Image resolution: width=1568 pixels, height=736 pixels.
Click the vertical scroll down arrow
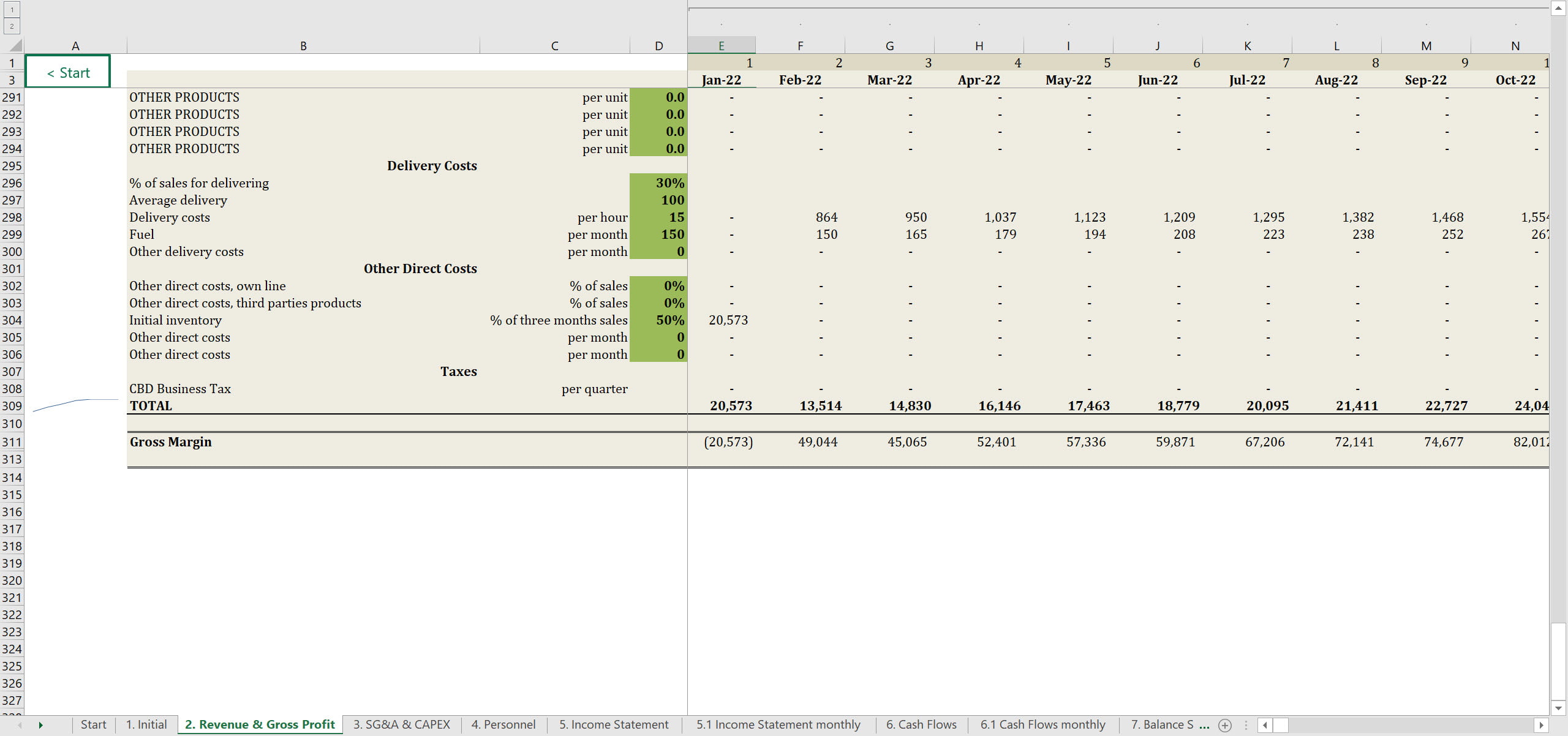[1558, 708]
